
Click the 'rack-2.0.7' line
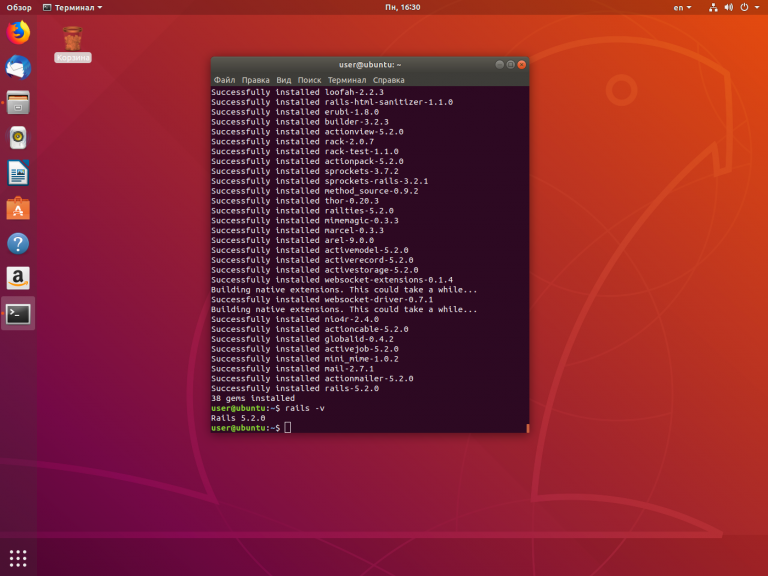pos(292,142)
